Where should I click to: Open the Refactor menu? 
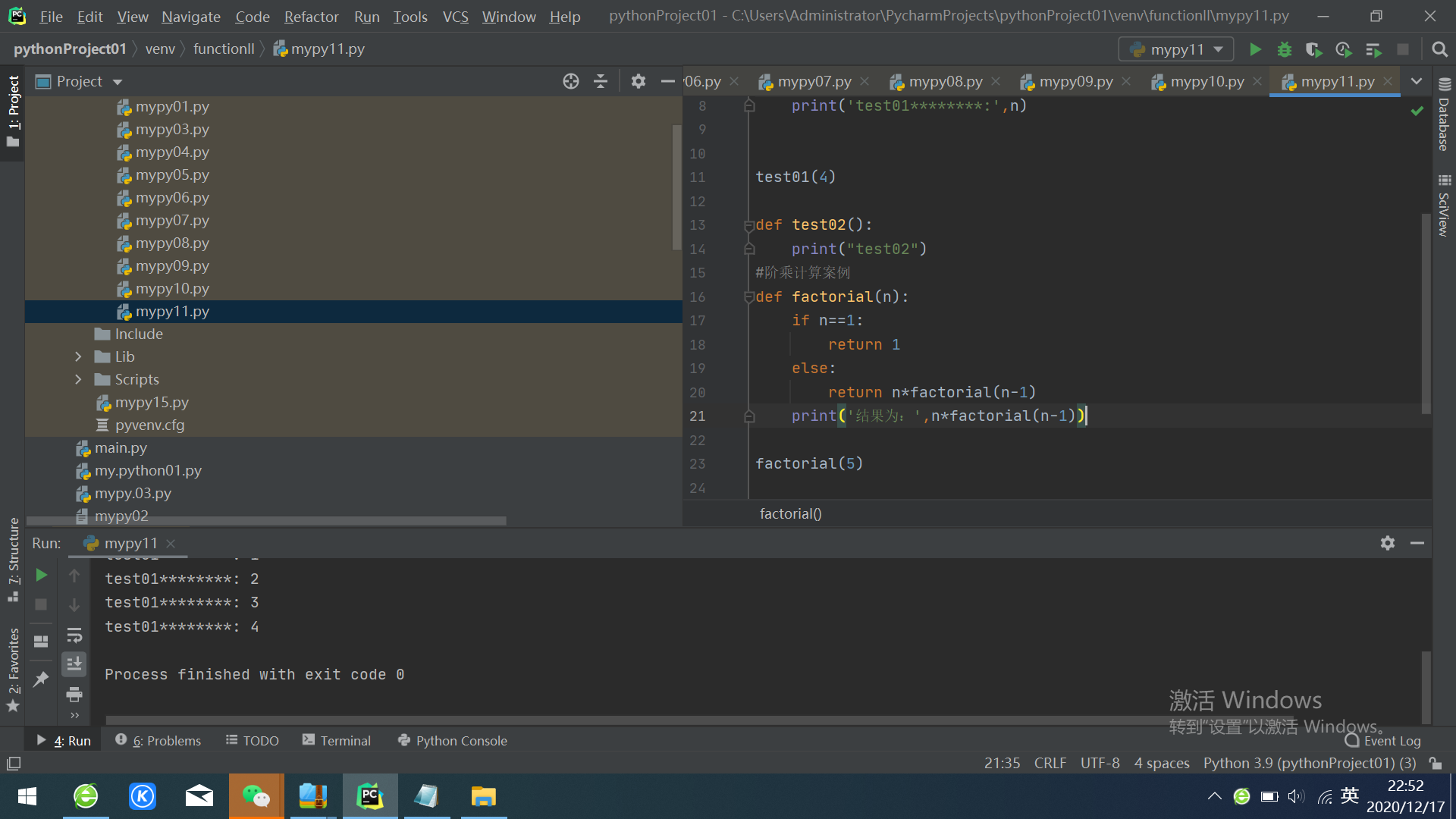point(311,16)
